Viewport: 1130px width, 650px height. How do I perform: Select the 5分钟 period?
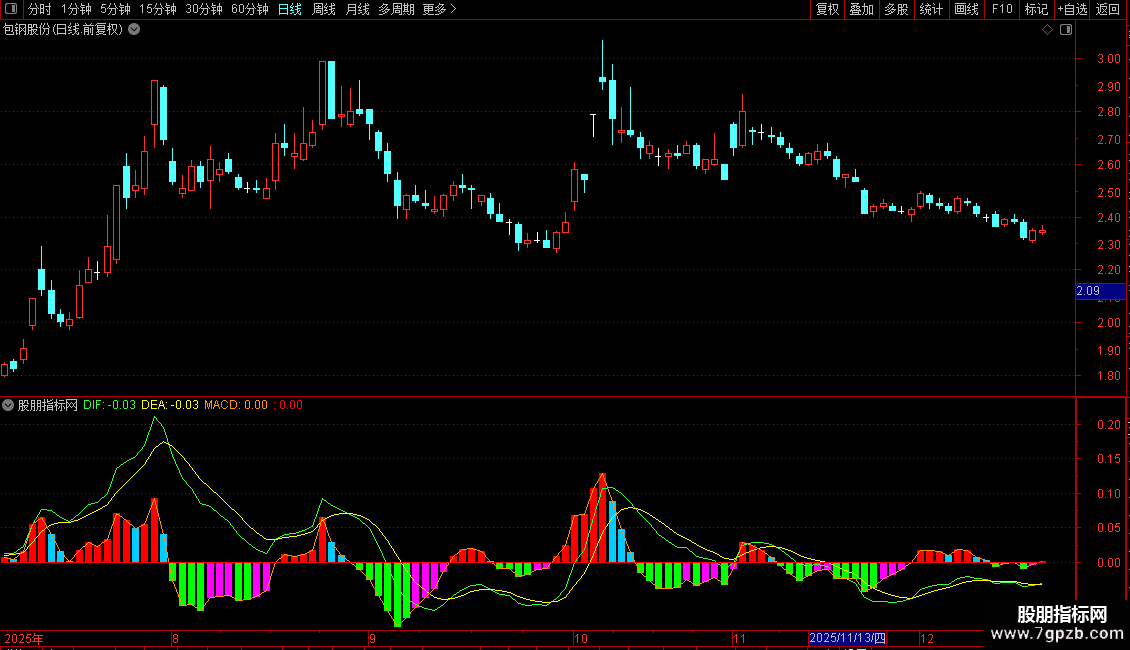115,9
